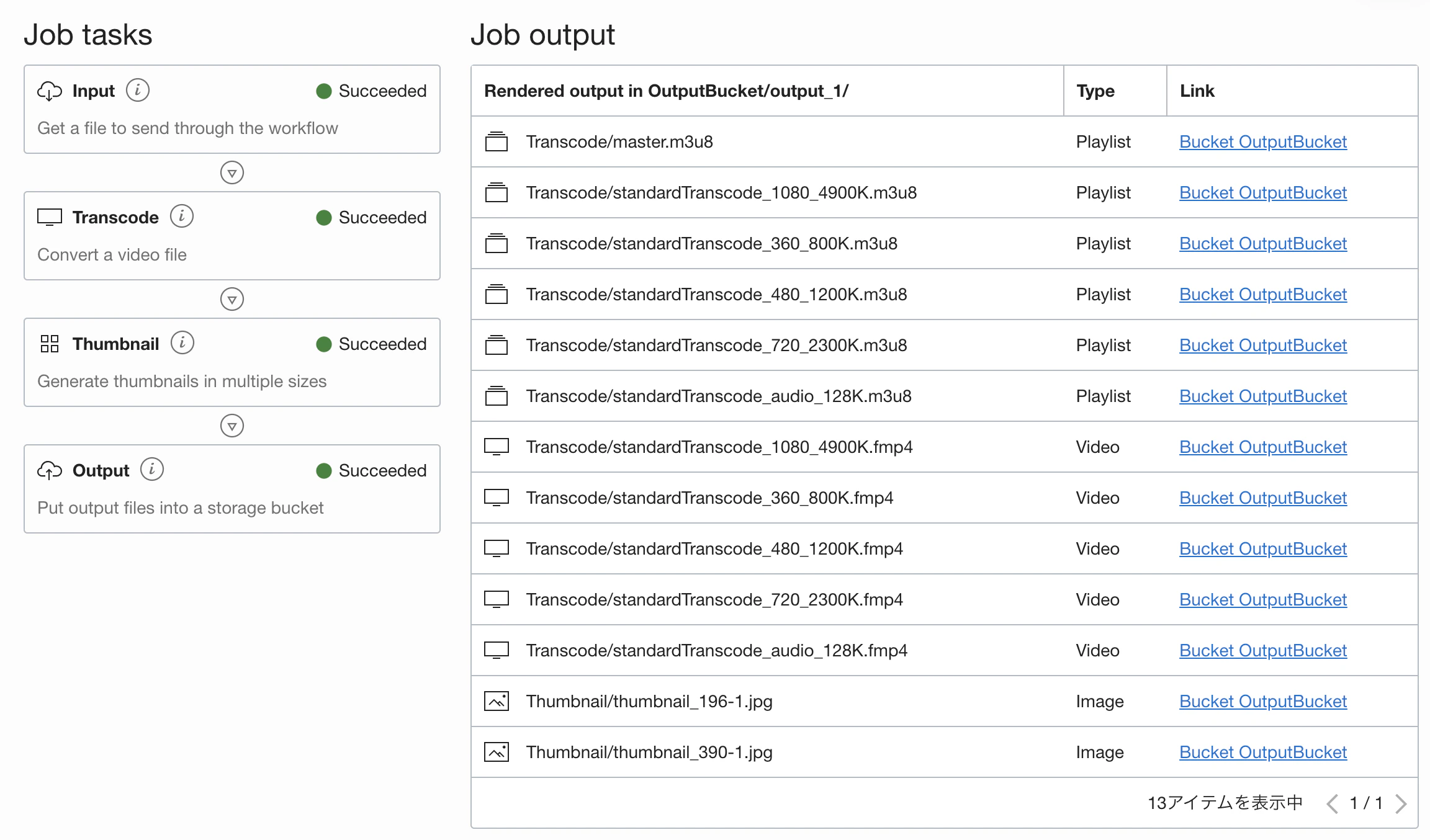The width and height of the screenshot is (1430, 840).
Task: Click the Succeeded status on the Input task
Action: point(371,91)
